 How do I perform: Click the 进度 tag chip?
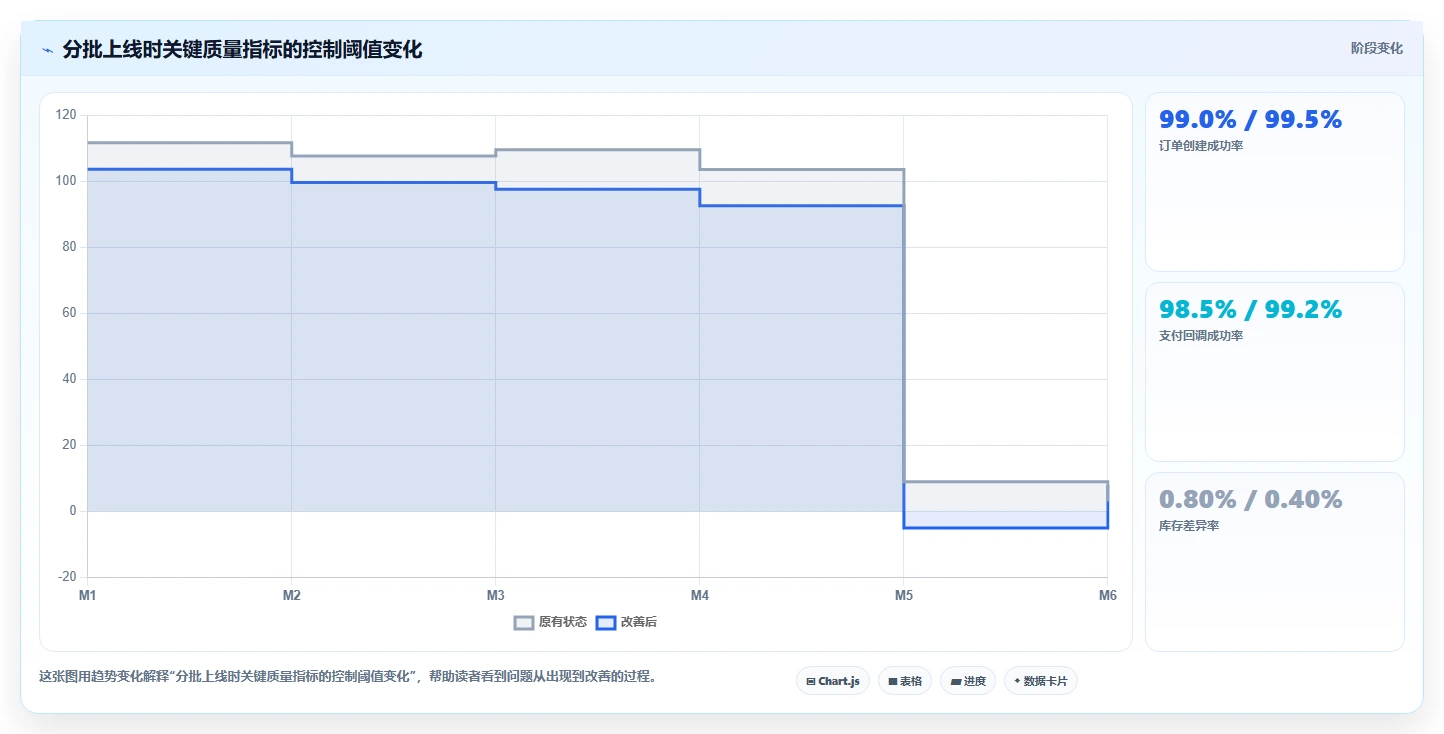coord(968,681)
